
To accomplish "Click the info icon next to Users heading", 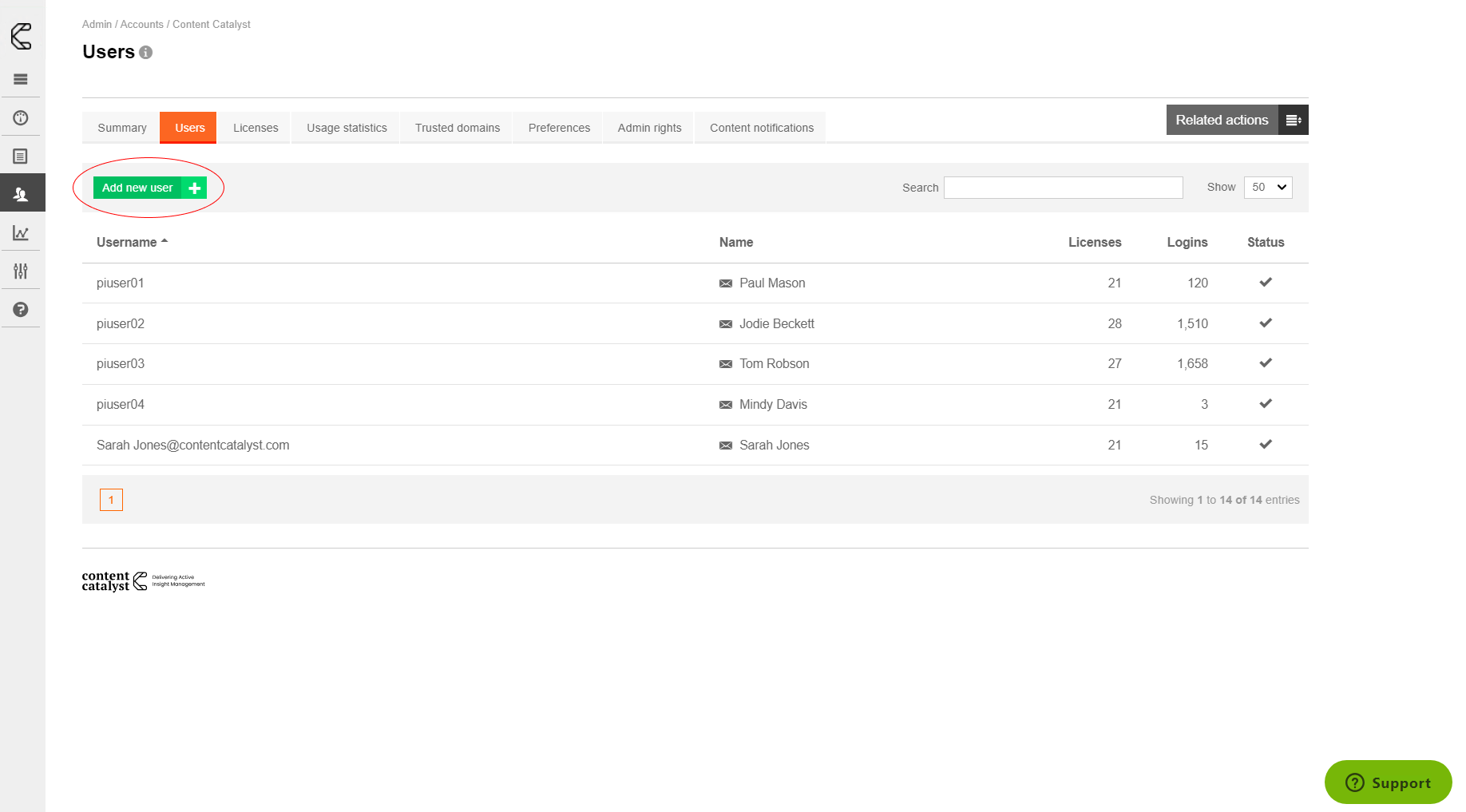I will tap(145, 53).
